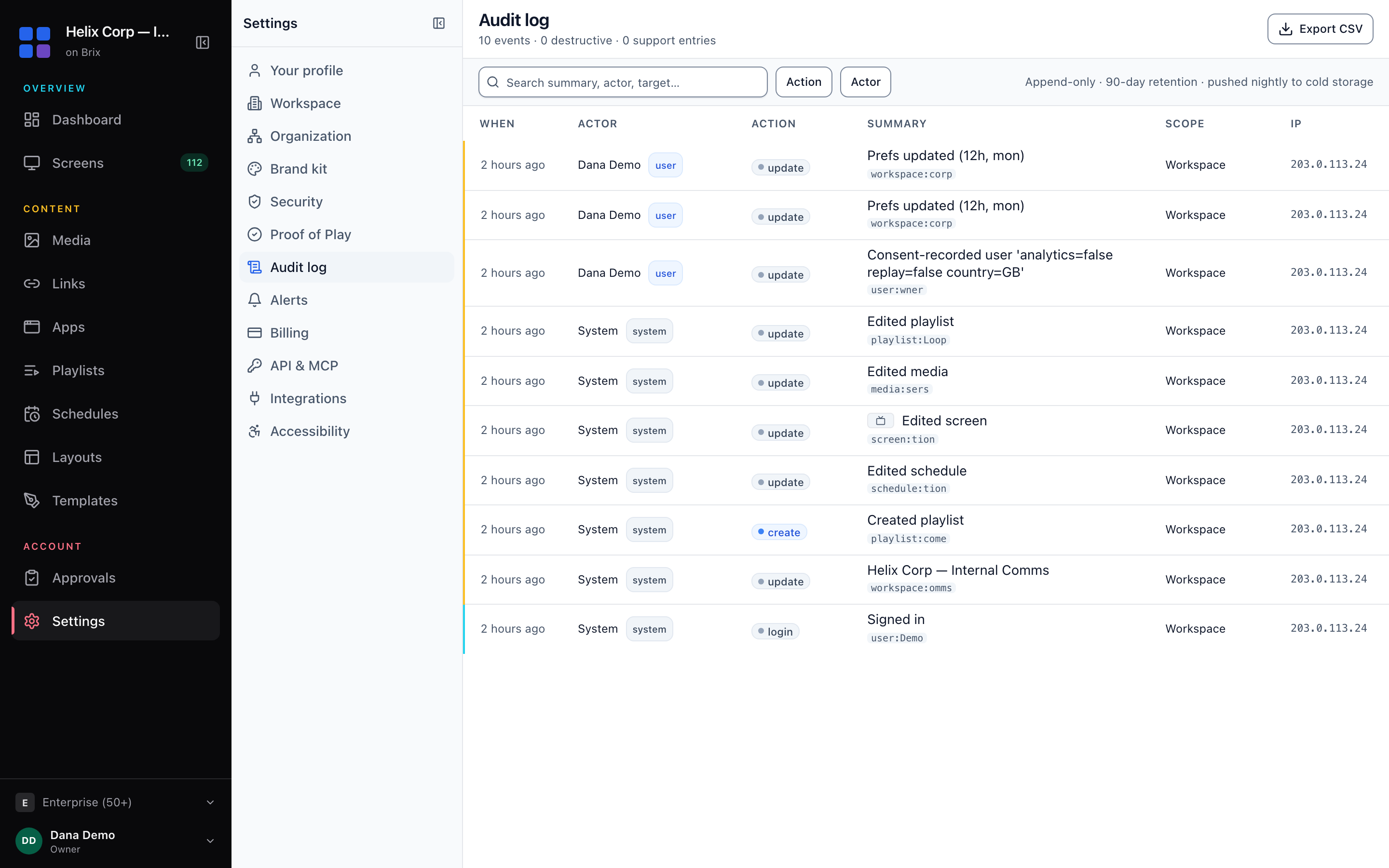Click the IP address in the Signed in row
Viewport: 1389px width, 868px height.
[x=1328, y=629]
